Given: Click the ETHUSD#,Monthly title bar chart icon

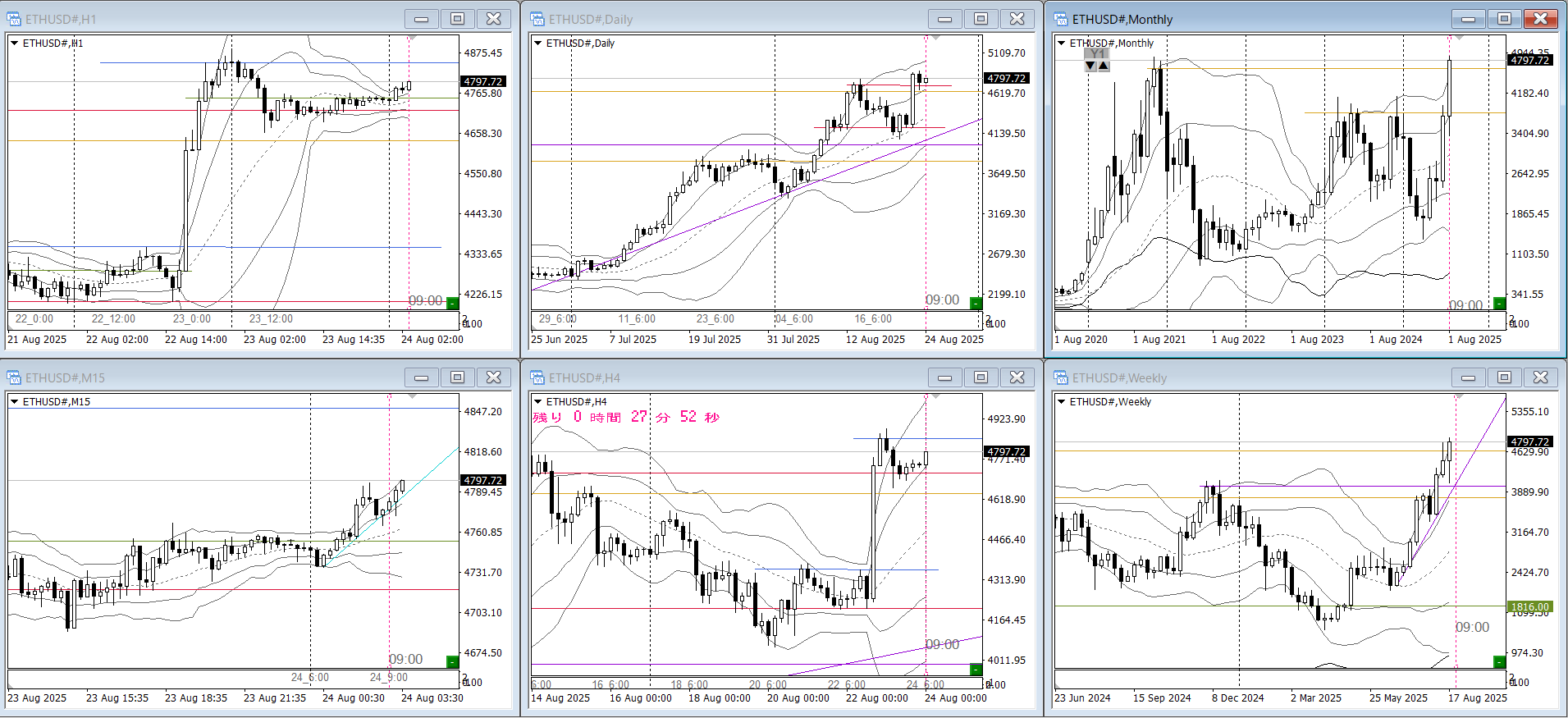Looking at the screenshot, I should pyautogui.click(x=1061, y=19).
